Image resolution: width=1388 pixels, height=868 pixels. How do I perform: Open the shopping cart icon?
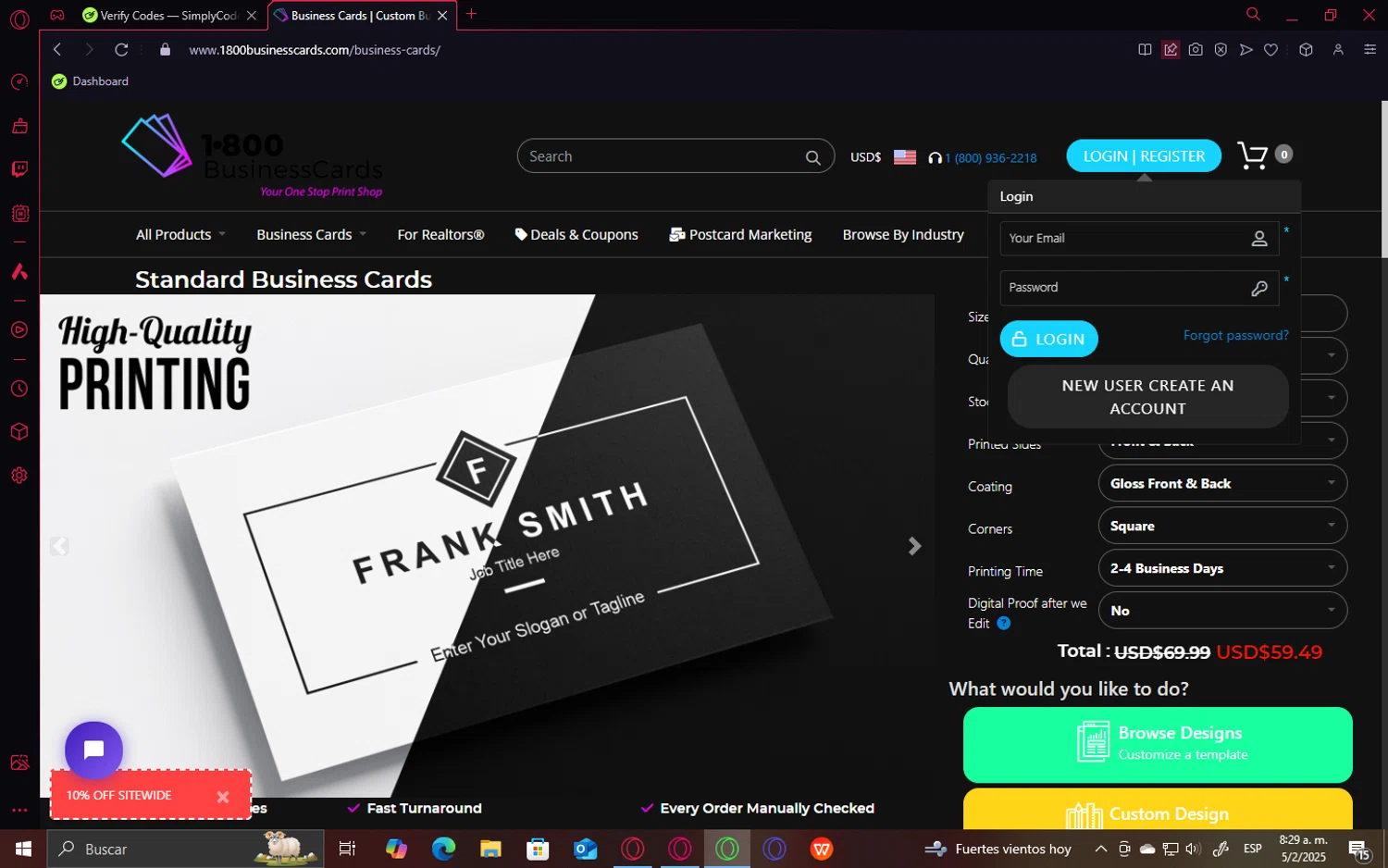(x=1253, y=155)
